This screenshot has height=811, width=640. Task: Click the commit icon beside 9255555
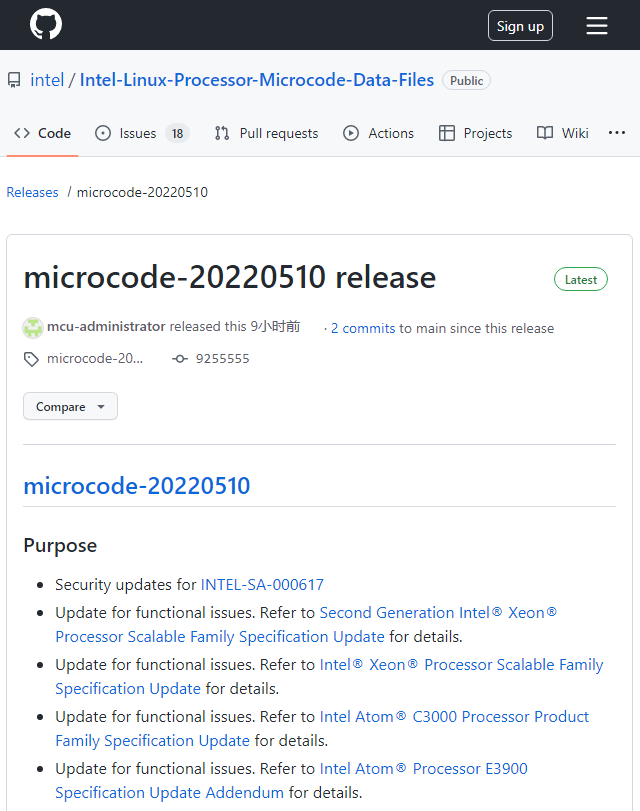pyautogui.click(x=180, y=358)
